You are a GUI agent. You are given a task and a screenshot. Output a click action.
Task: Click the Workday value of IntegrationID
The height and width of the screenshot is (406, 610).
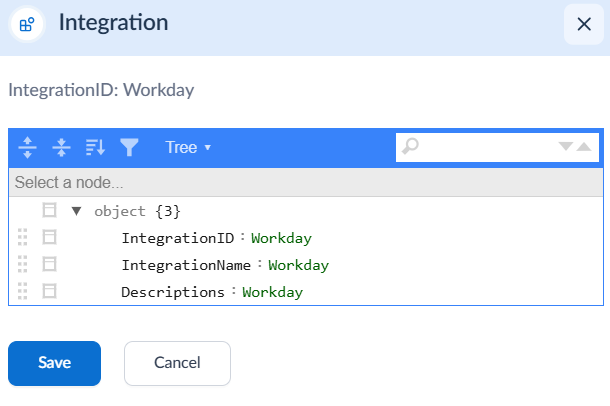coord(281,238)
